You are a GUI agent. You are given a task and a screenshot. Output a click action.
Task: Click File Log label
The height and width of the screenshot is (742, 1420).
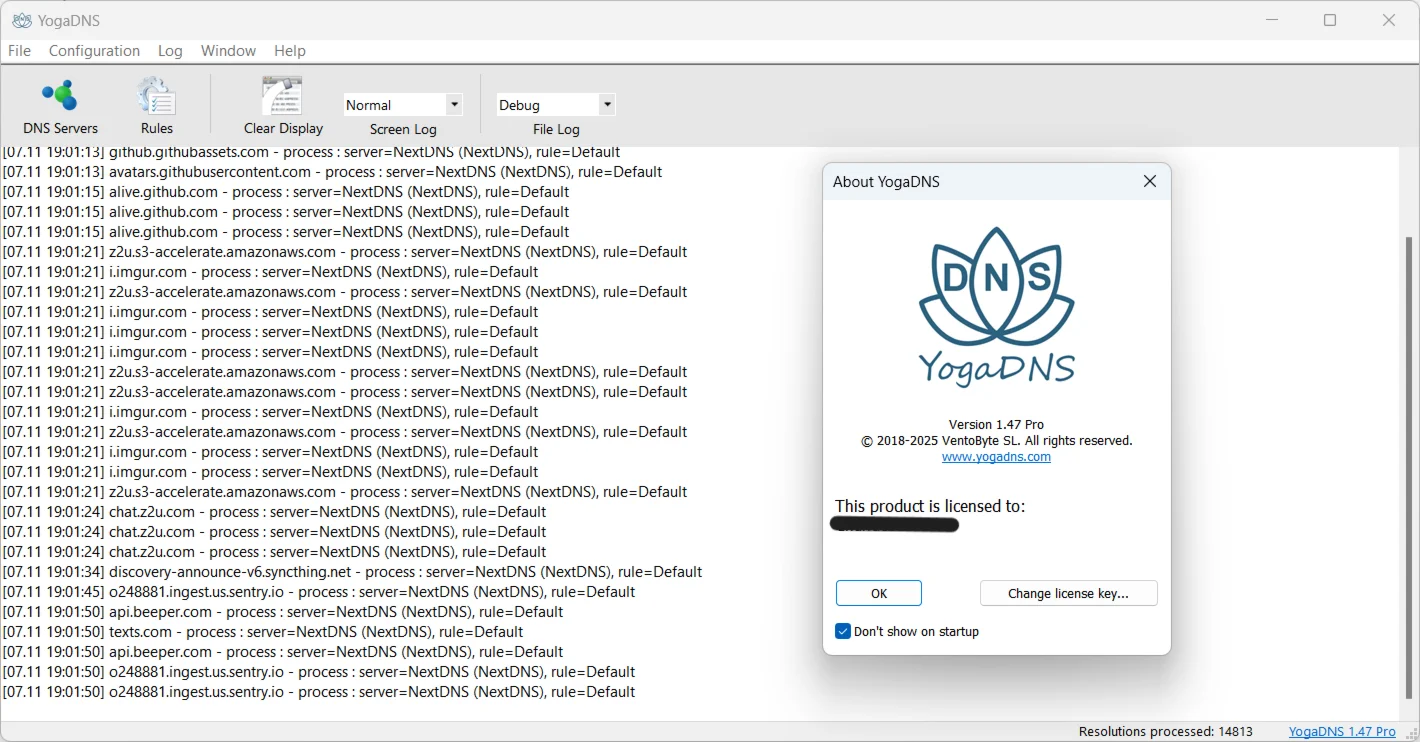(x=556, y=129)
